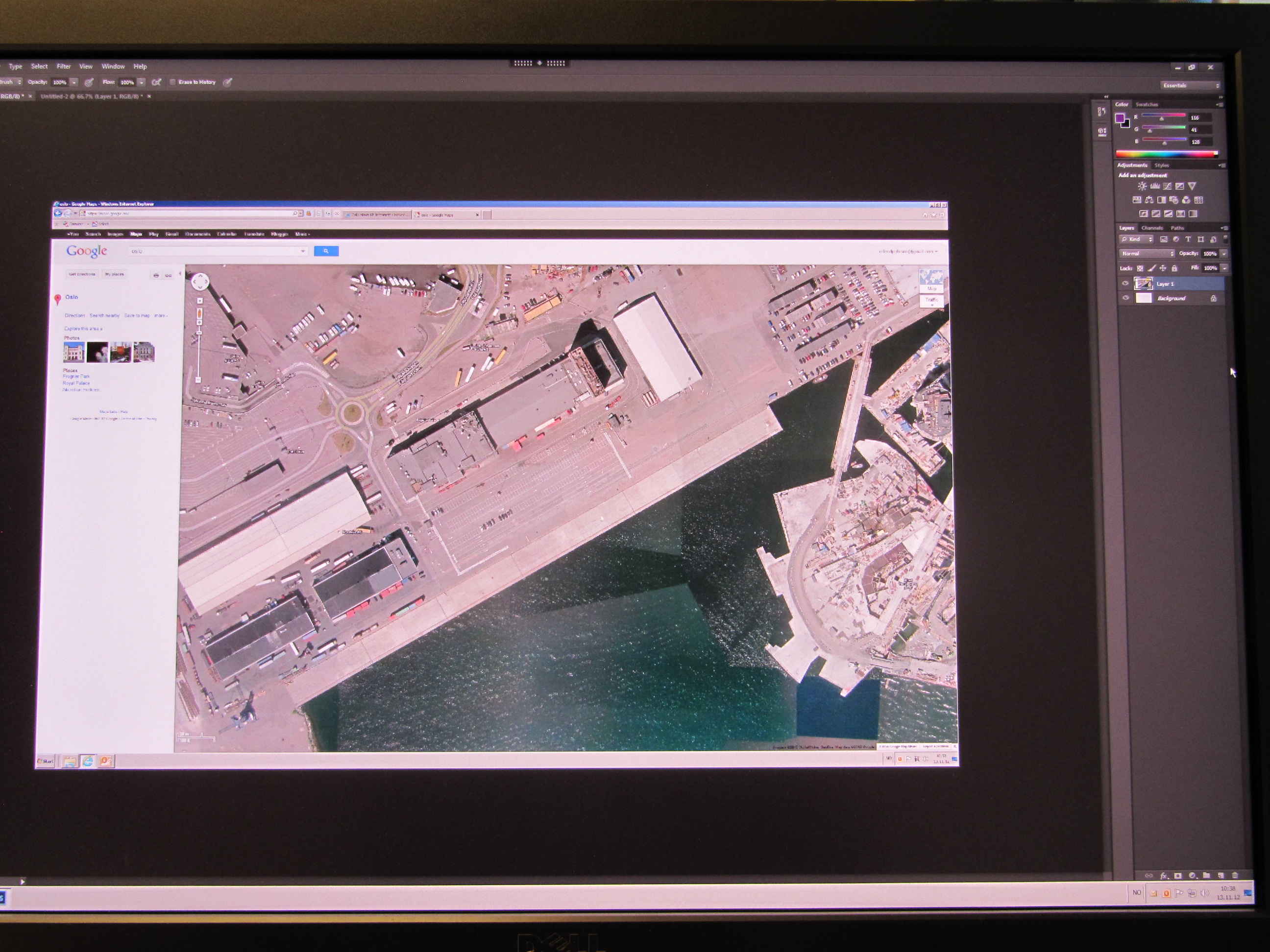
Task: Click the foreground color swatch
Action: 1120,118
